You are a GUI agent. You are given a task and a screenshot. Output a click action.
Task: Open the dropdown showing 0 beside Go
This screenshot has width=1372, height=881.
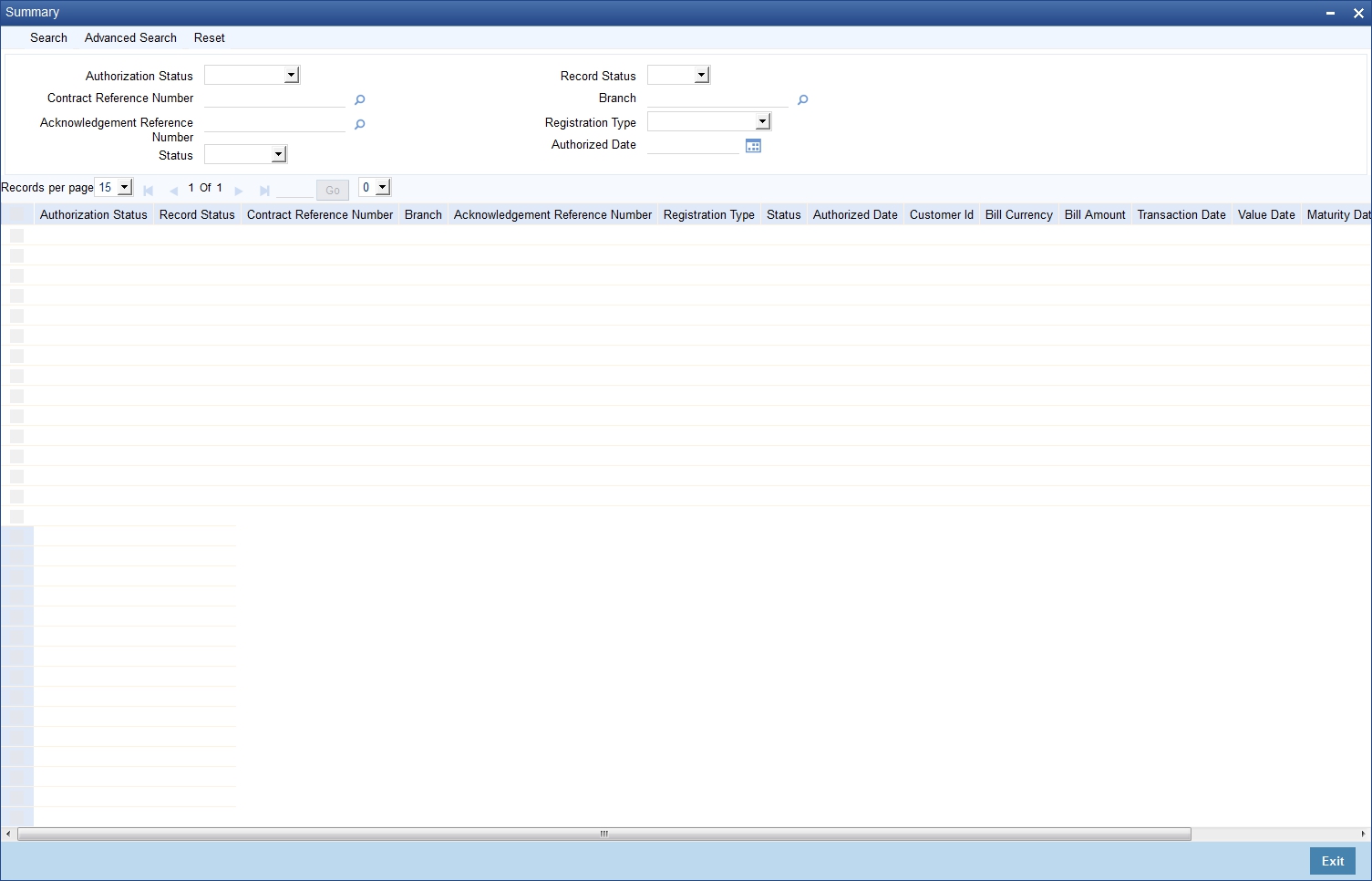coord(375,187)
